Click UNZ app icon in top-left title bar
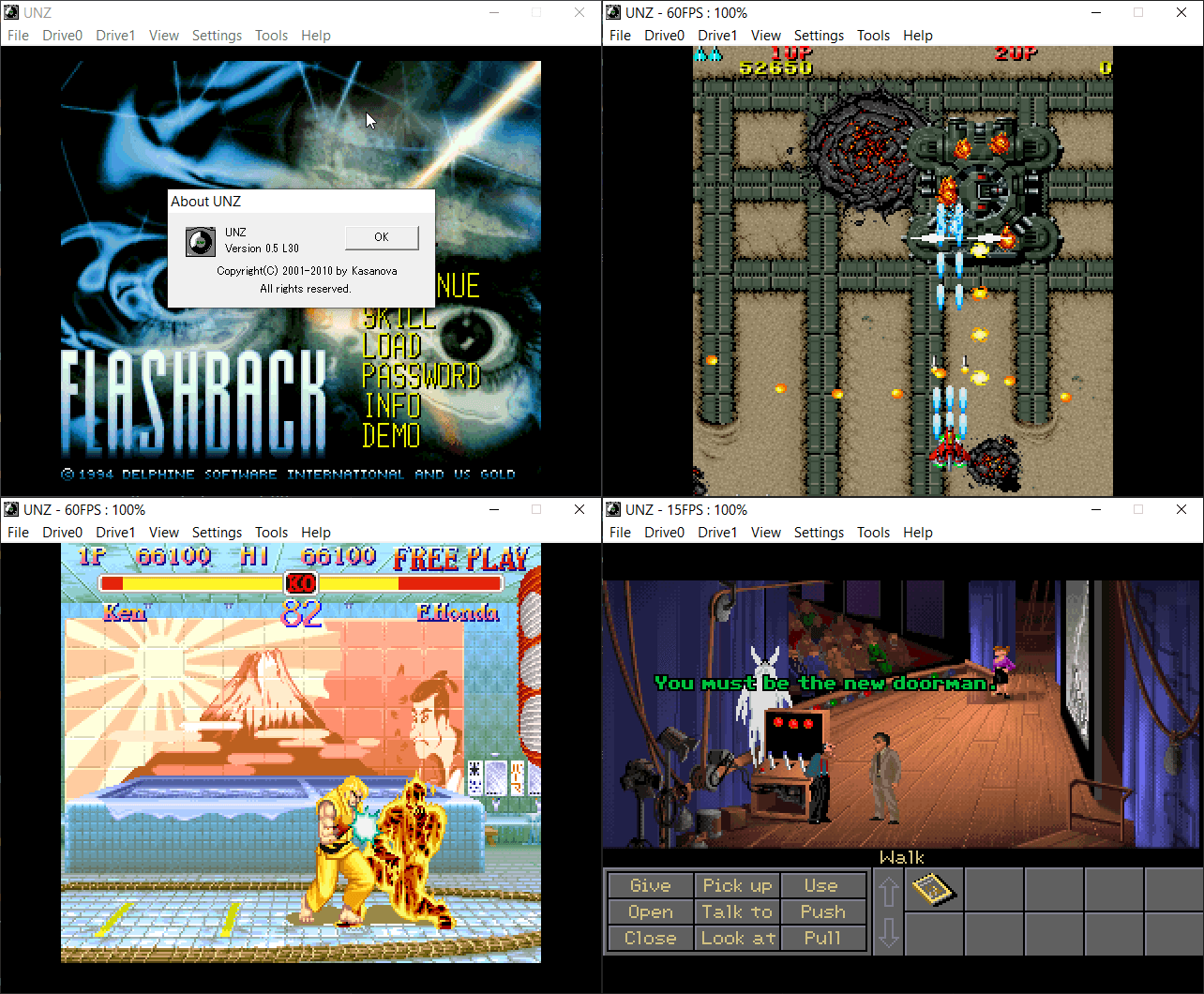 click(x=11, y=12)
